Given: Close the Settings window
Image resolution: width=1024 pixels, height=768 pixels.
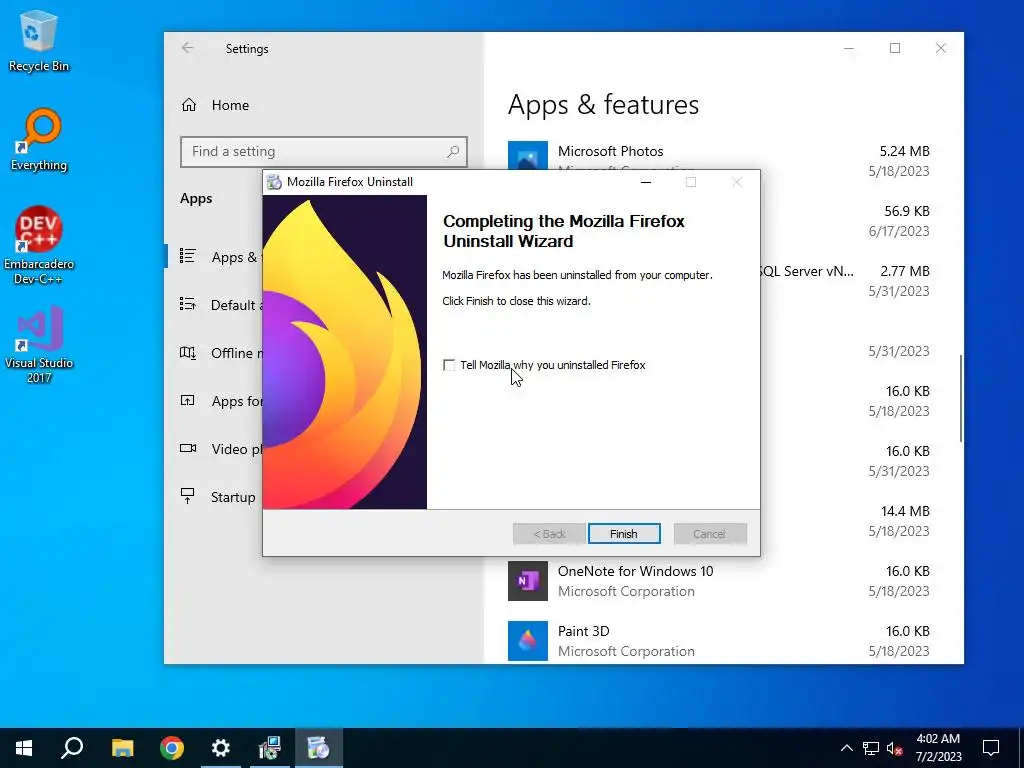Looking at the screenshot, I should point(940,48).
